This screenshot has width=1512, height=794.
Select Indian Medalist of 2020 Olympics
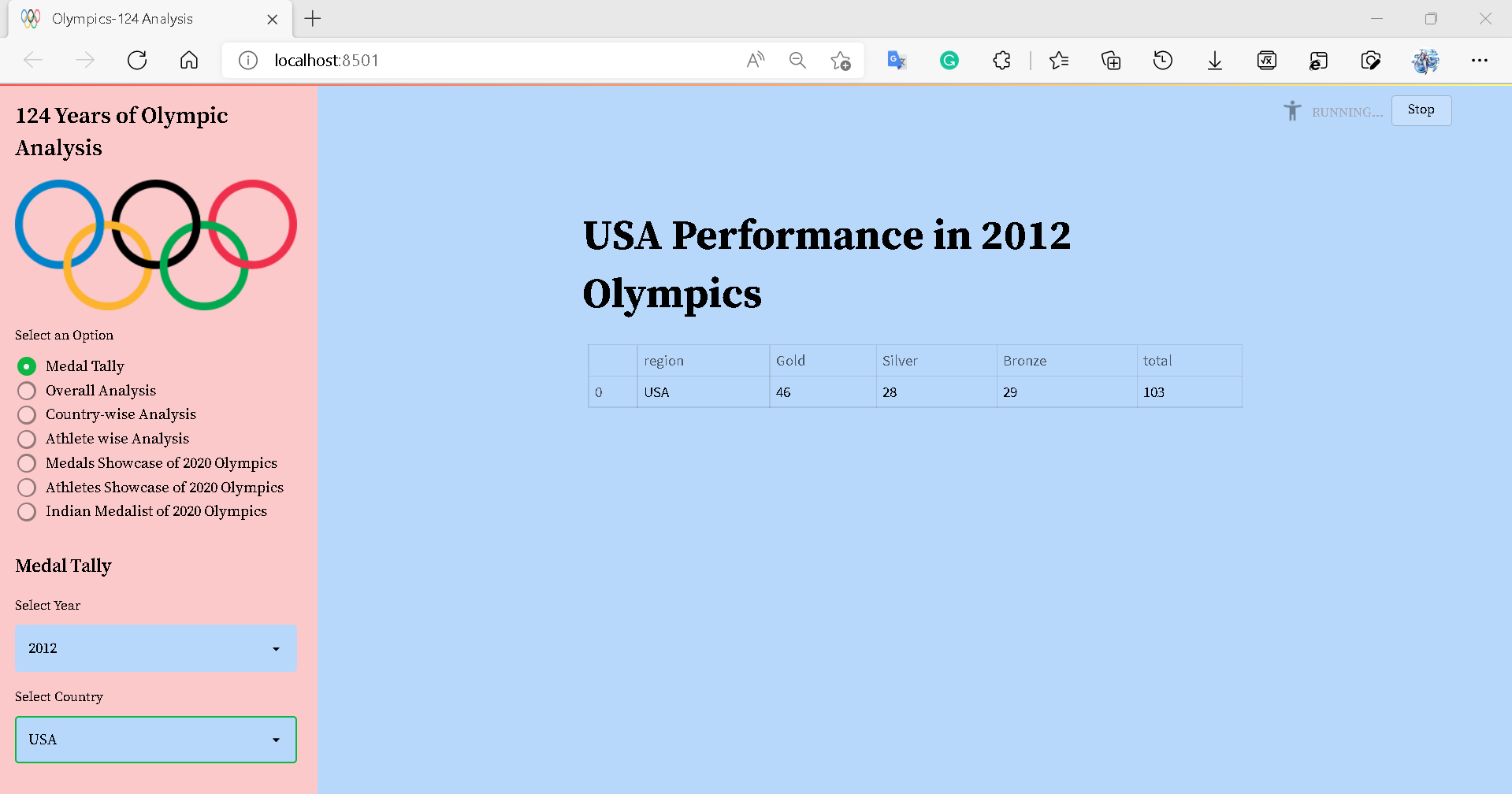[x=142, y=511]
